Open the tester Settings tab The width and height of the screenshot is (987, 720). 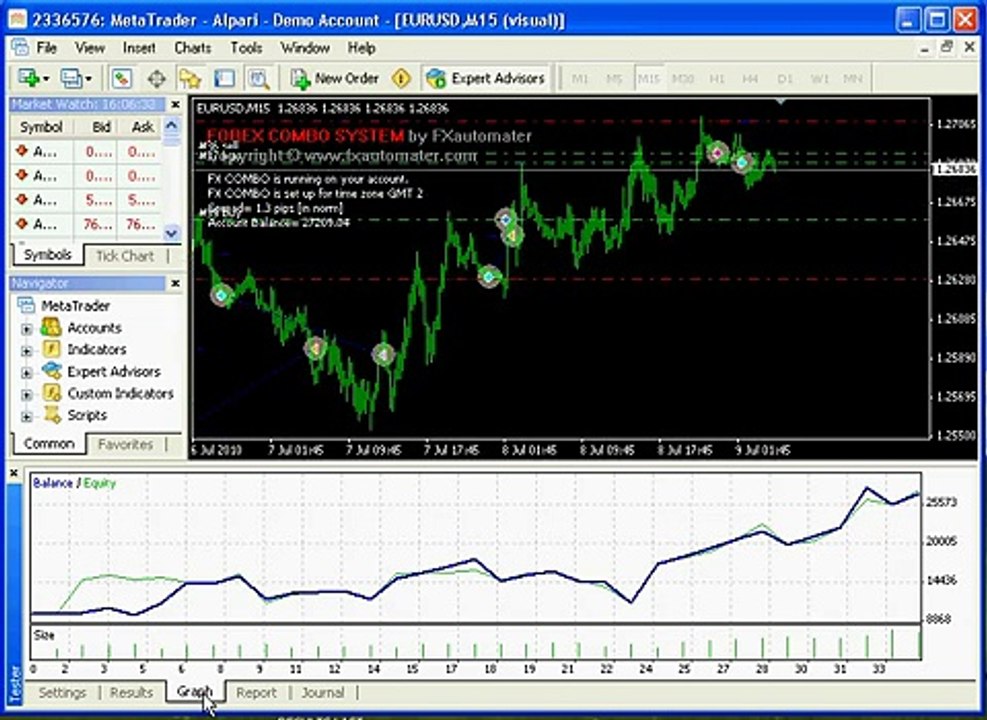pos(62,693)
